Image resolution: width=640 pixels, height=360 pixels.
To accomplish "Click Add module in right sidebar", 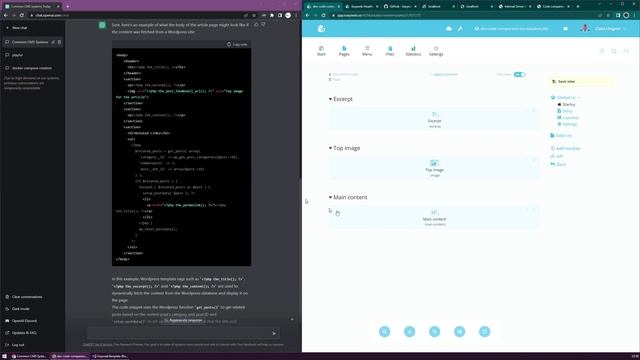I will (x=565, y=149).
